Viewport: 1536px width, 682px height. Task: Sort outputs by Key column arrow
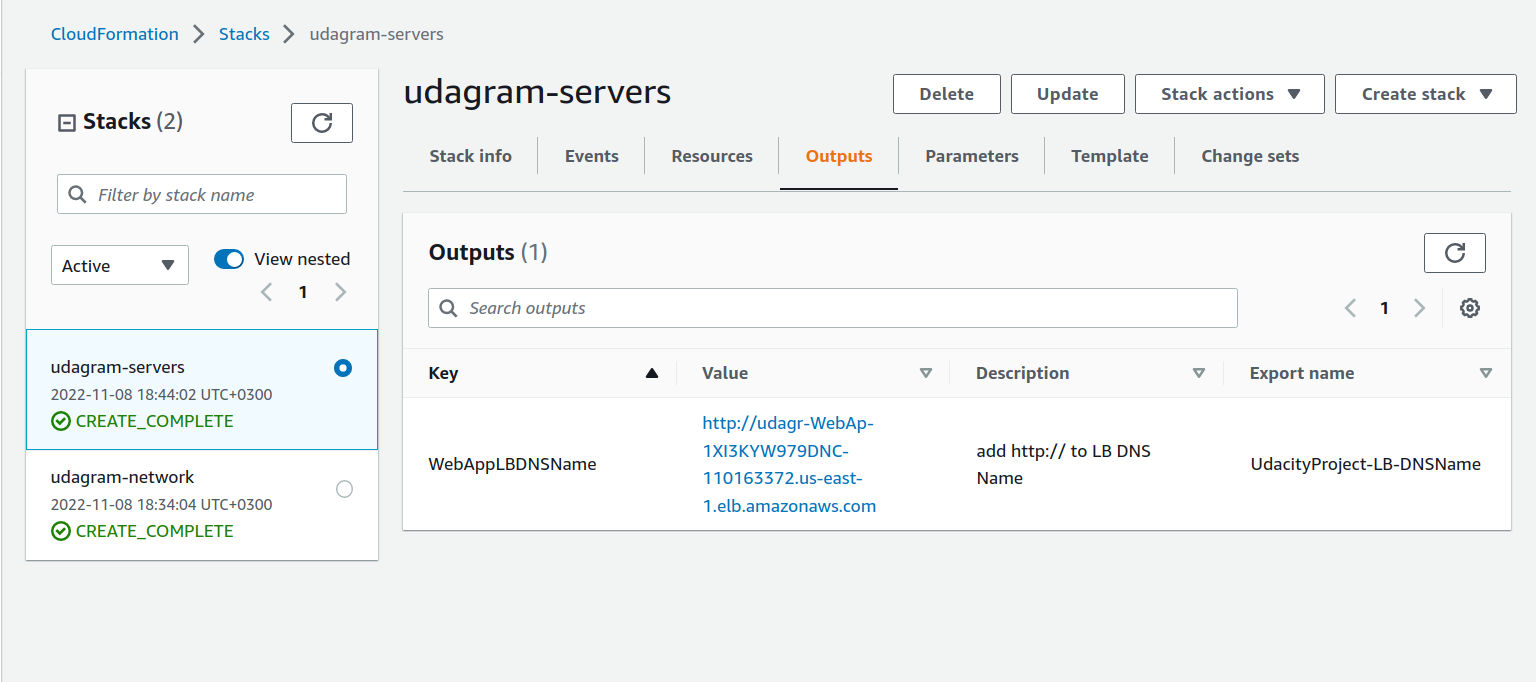(x=652, y=373)
